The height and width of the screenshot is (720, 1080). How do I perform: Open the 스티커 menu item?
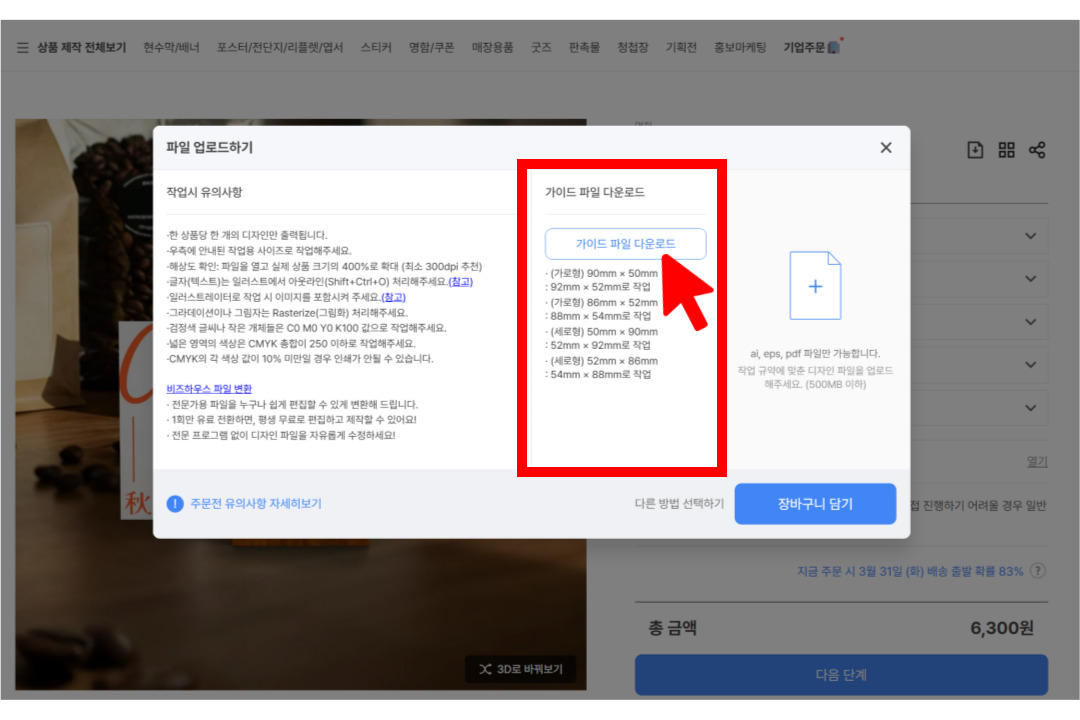pyautogui.click(x=376, y=46)
